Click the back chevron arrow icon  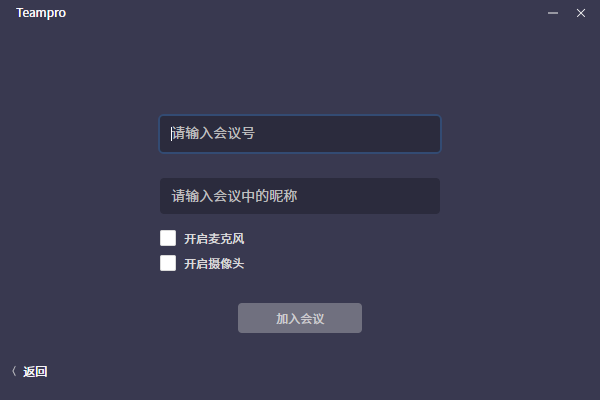pyautogui.click(x=14, y=372)
